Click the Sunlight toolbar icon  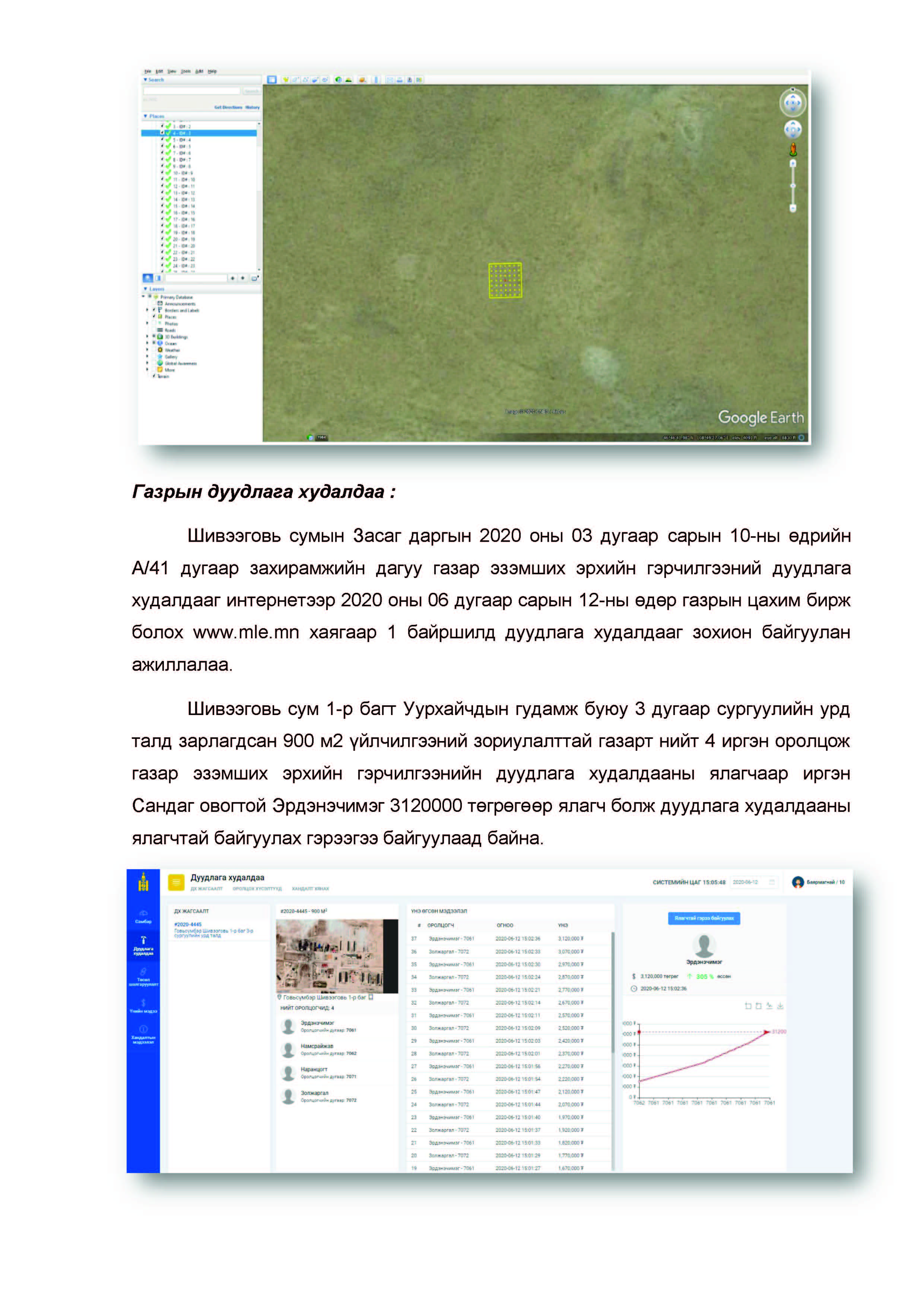click(348, 80)
